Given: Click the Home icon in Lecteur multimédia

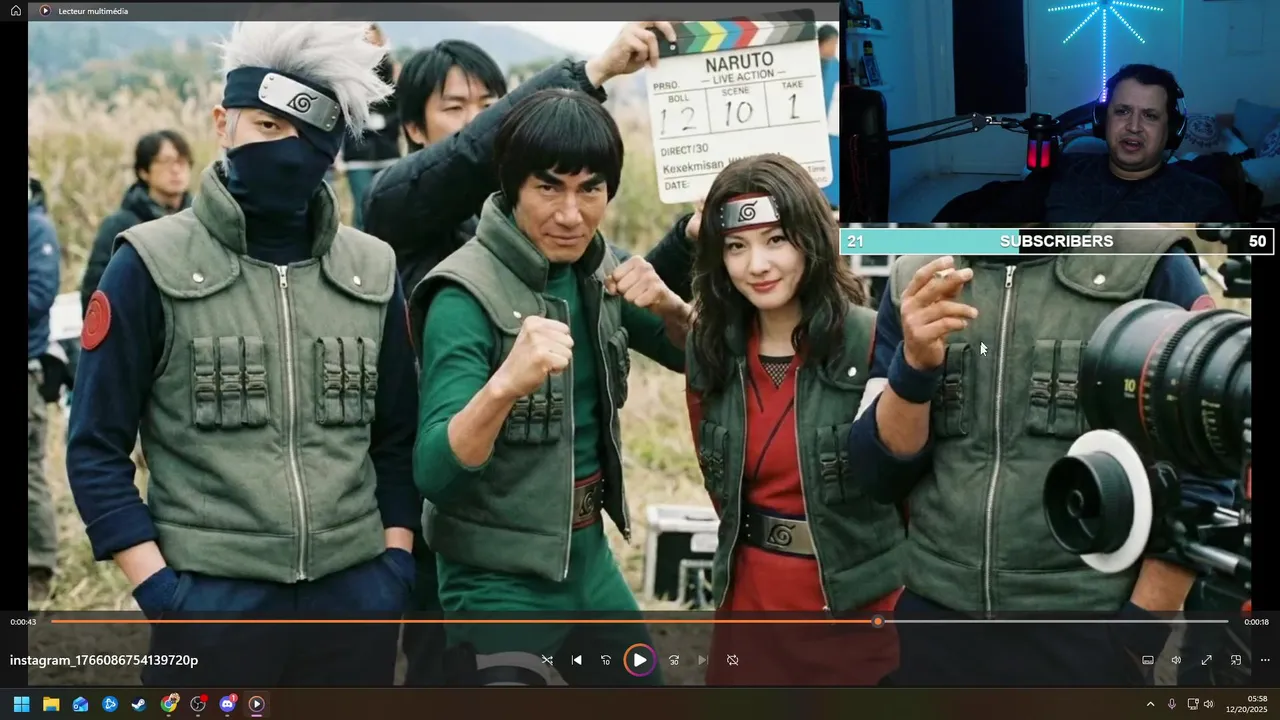Looking at the screenshot, I should pos(16,11).
